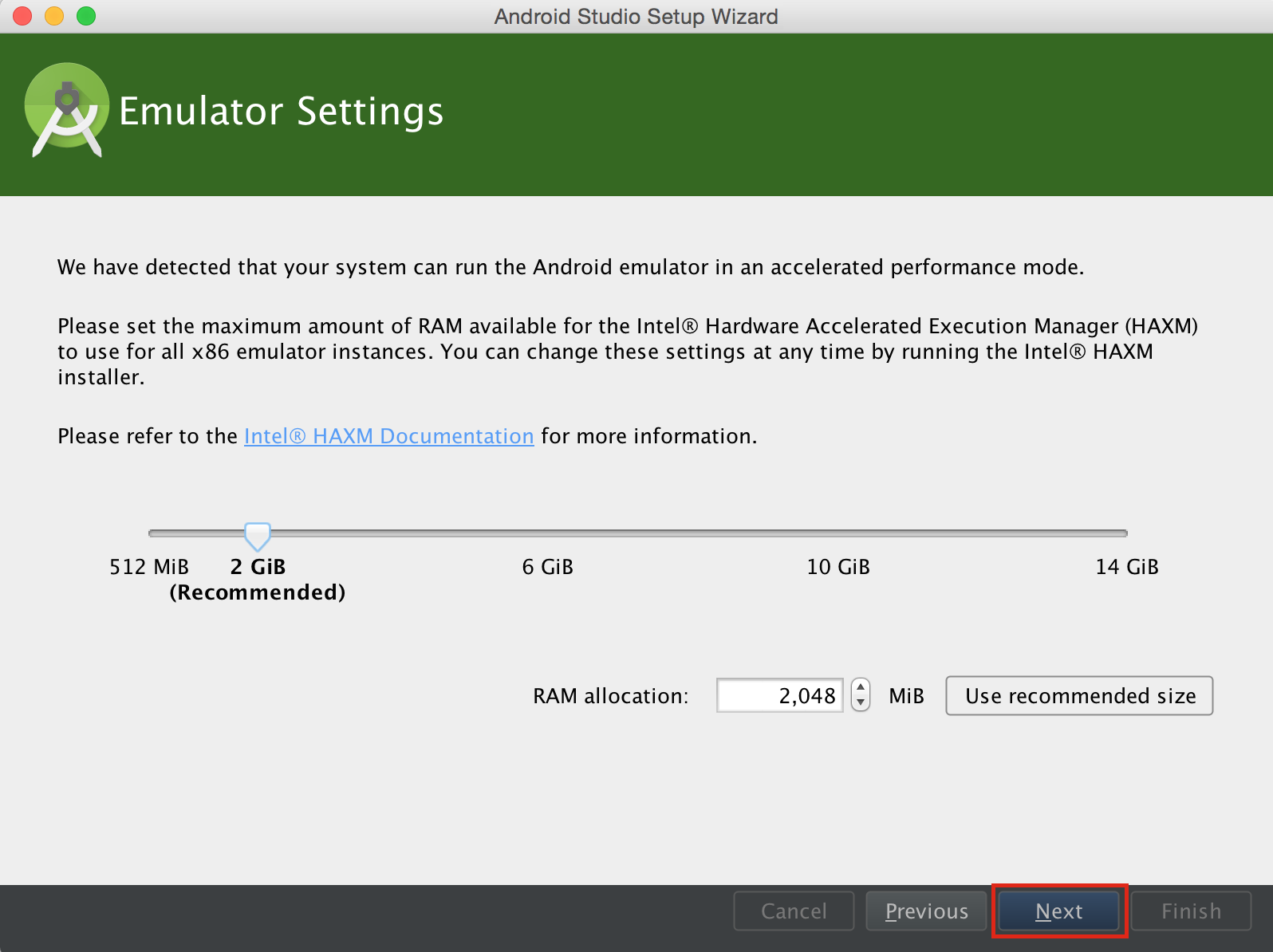Click the 10 GiB slider label

click(x=837, y=567)
